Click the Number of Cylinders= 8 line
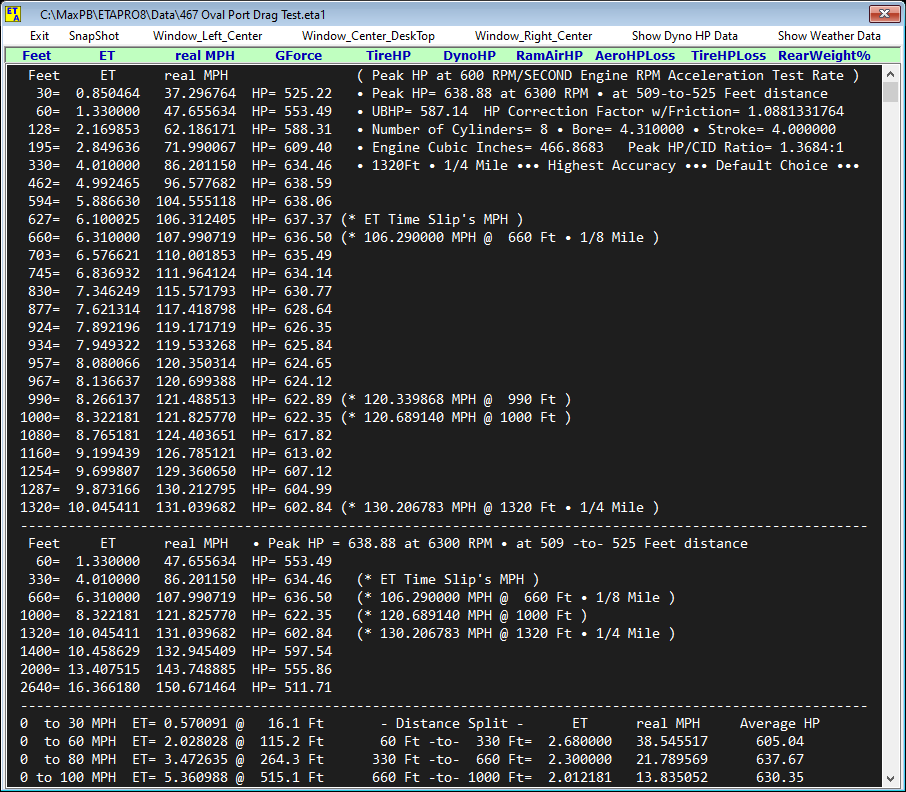Image resolution: width=906 pixels, height=792 pixels. point(596,129)
